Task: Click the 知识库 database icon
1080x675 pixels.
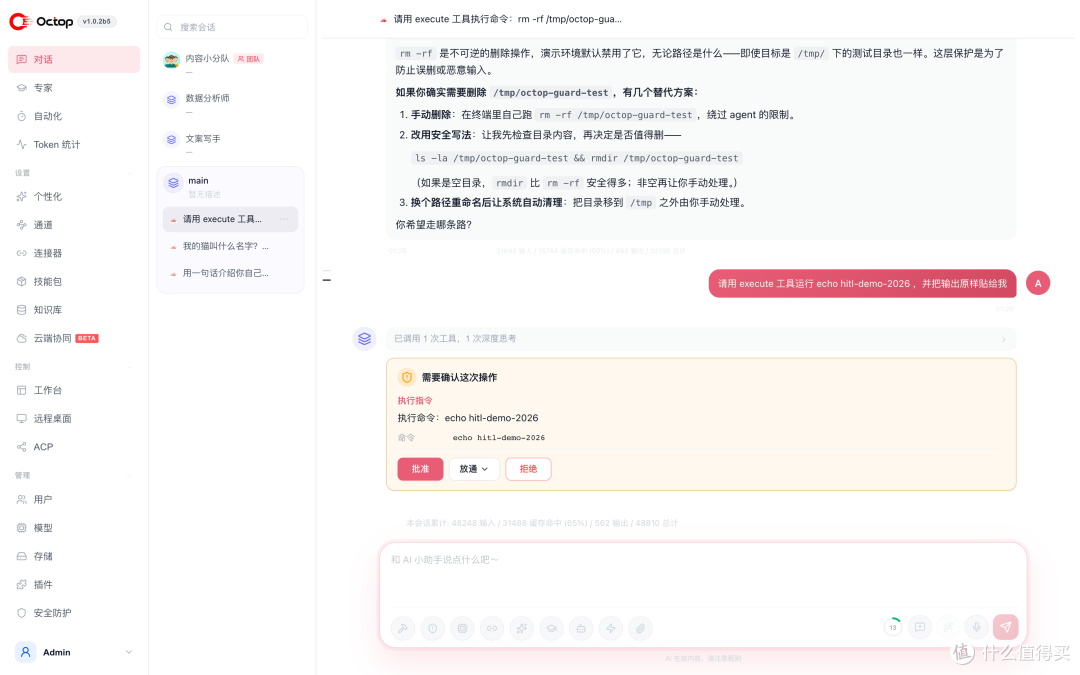Action: (x=21, y=310)
